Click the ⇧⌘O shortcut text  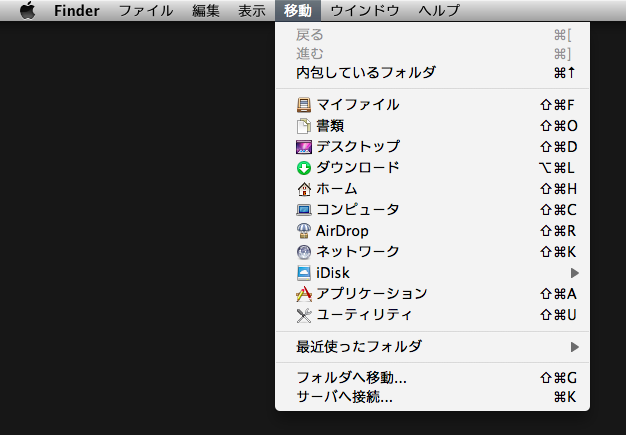click(559, 126)
